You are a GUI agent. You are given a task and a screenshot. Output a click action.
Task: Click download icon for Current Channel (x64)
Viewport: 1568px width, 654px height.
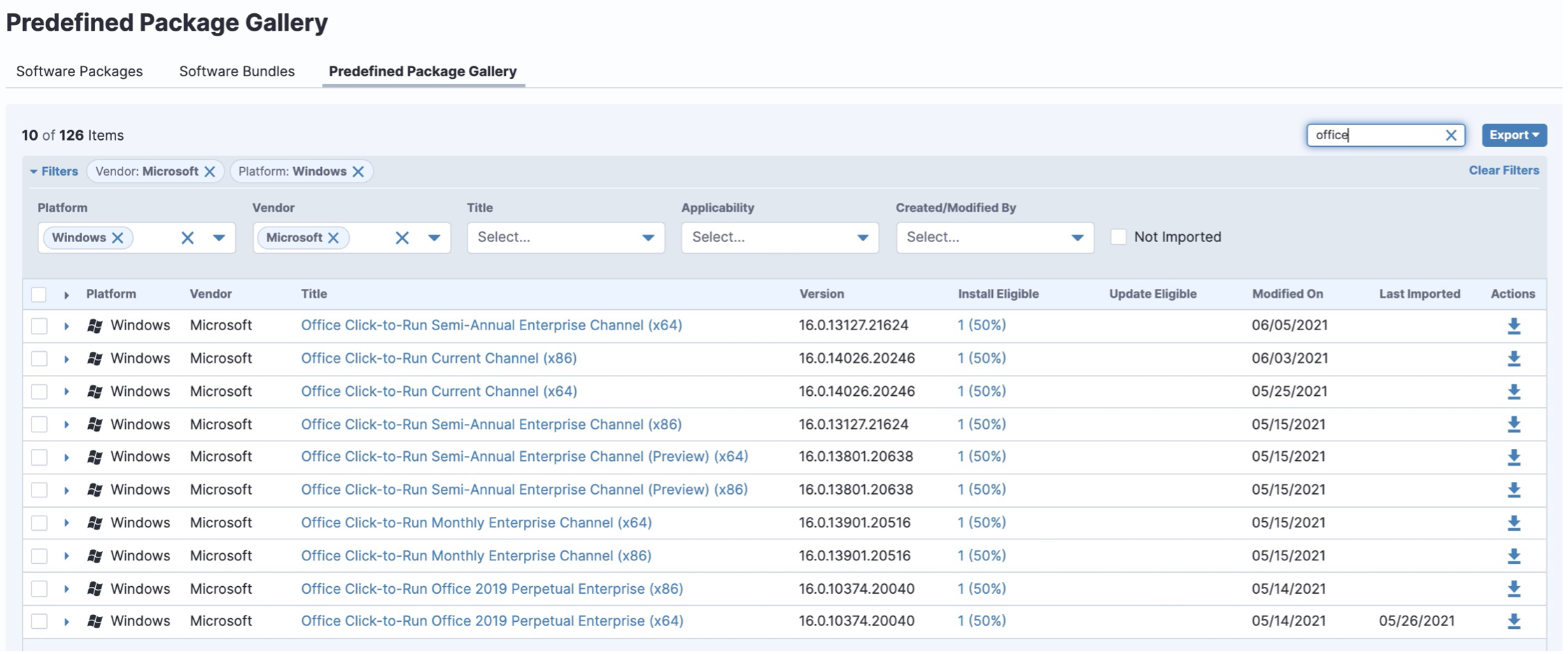1513,392
